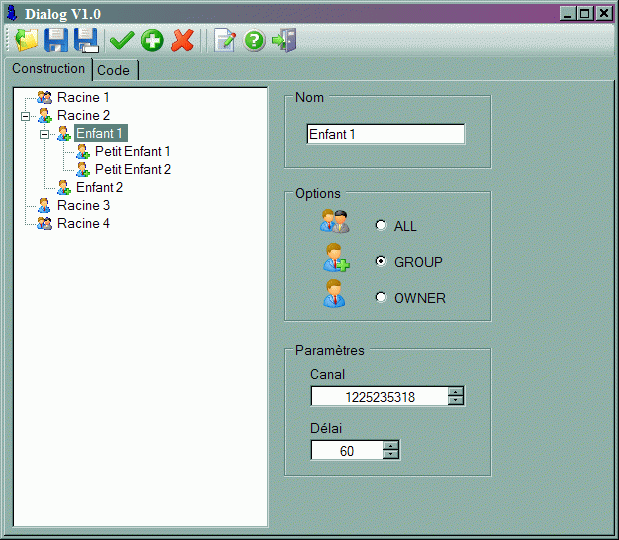Click the icon beside Petit Enfant 2
The height and width of the screenshot is (540, 619).
click(x=83, y=170)
